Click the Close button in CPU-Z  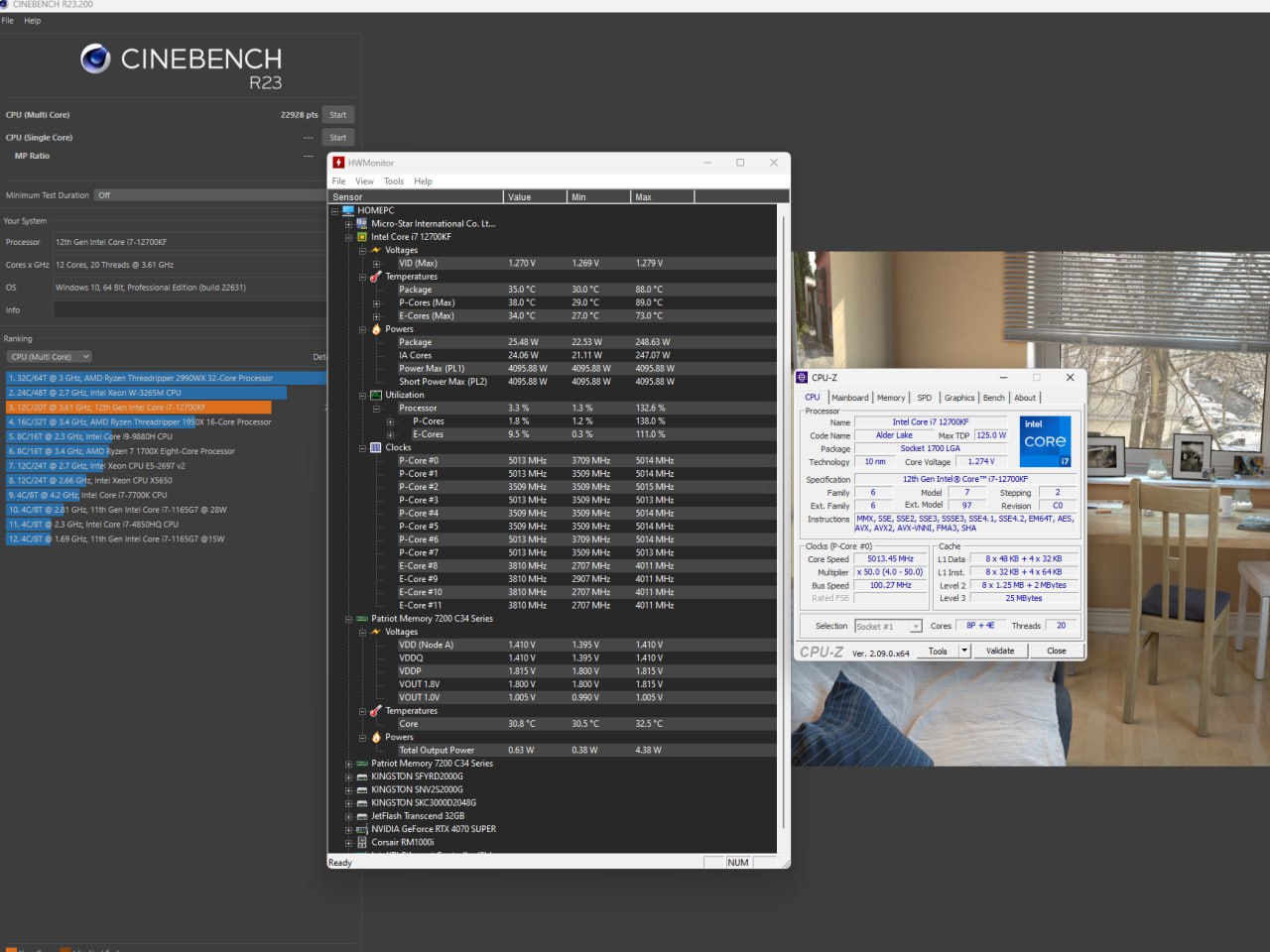[x=1056, y=652]
